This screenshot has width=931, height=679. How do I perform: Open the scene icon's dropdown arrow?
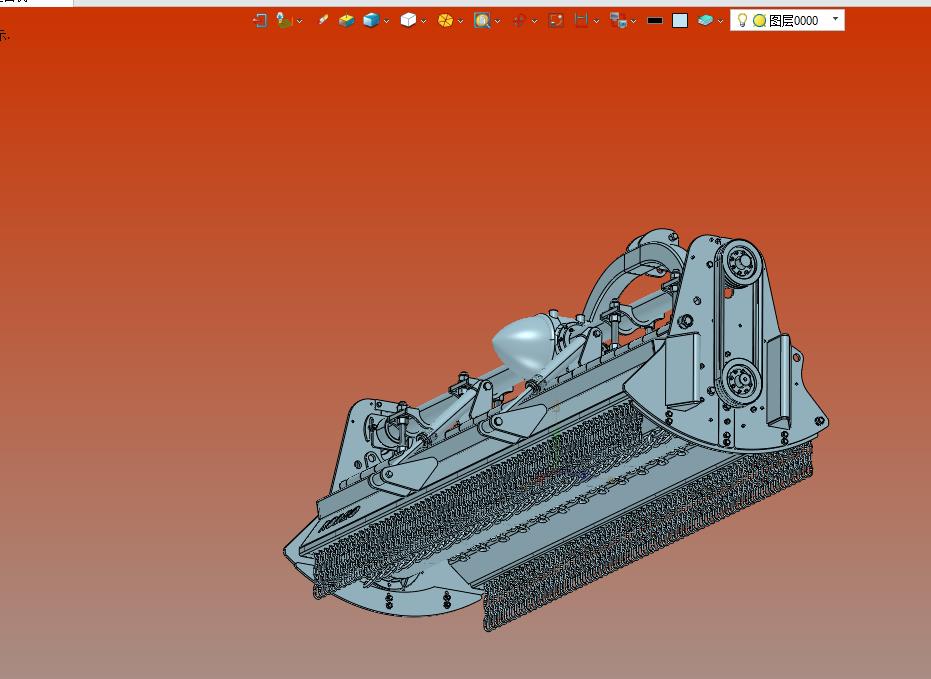[300, 21]
